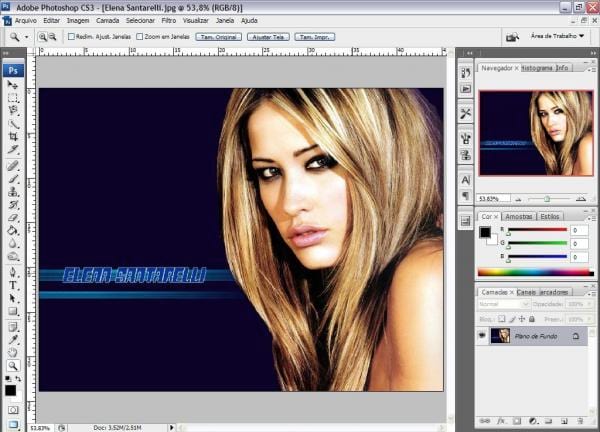Select the Quick Selection tool
Screen dimensions: 600x432
coord(13,124)
